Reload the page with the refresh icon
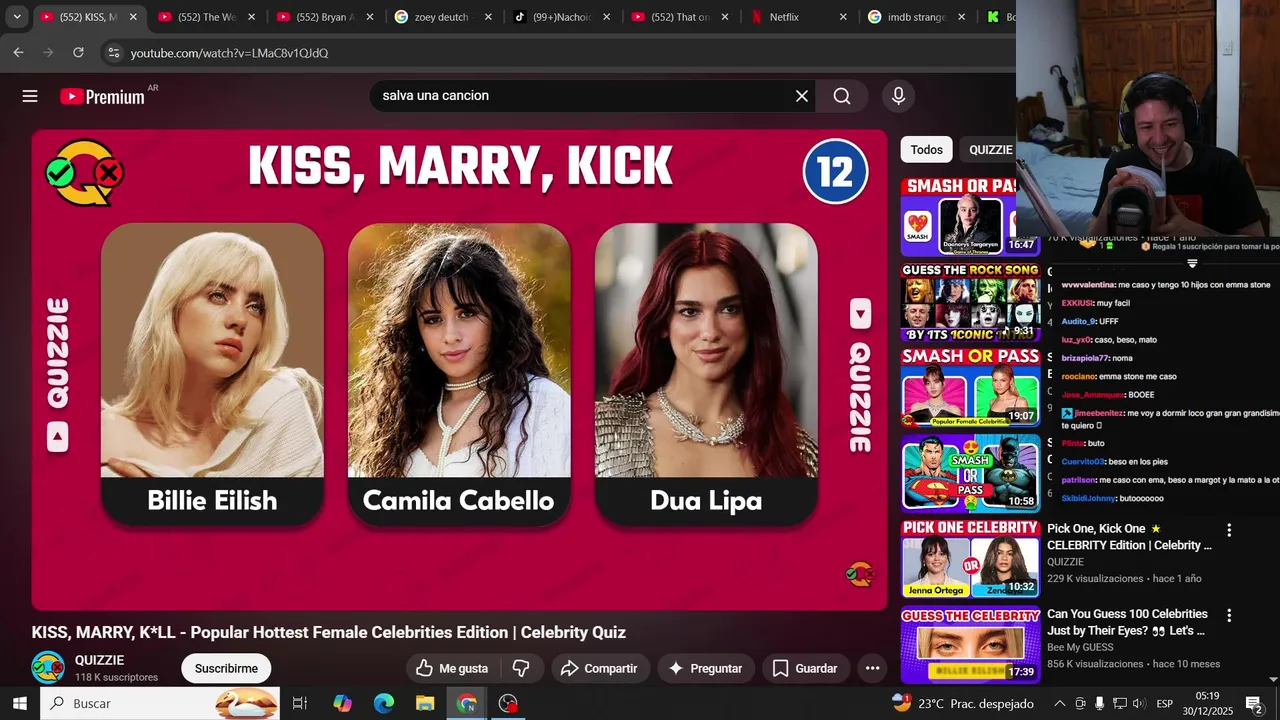The height and width of the screenshot is (720, 1280). 78,52
